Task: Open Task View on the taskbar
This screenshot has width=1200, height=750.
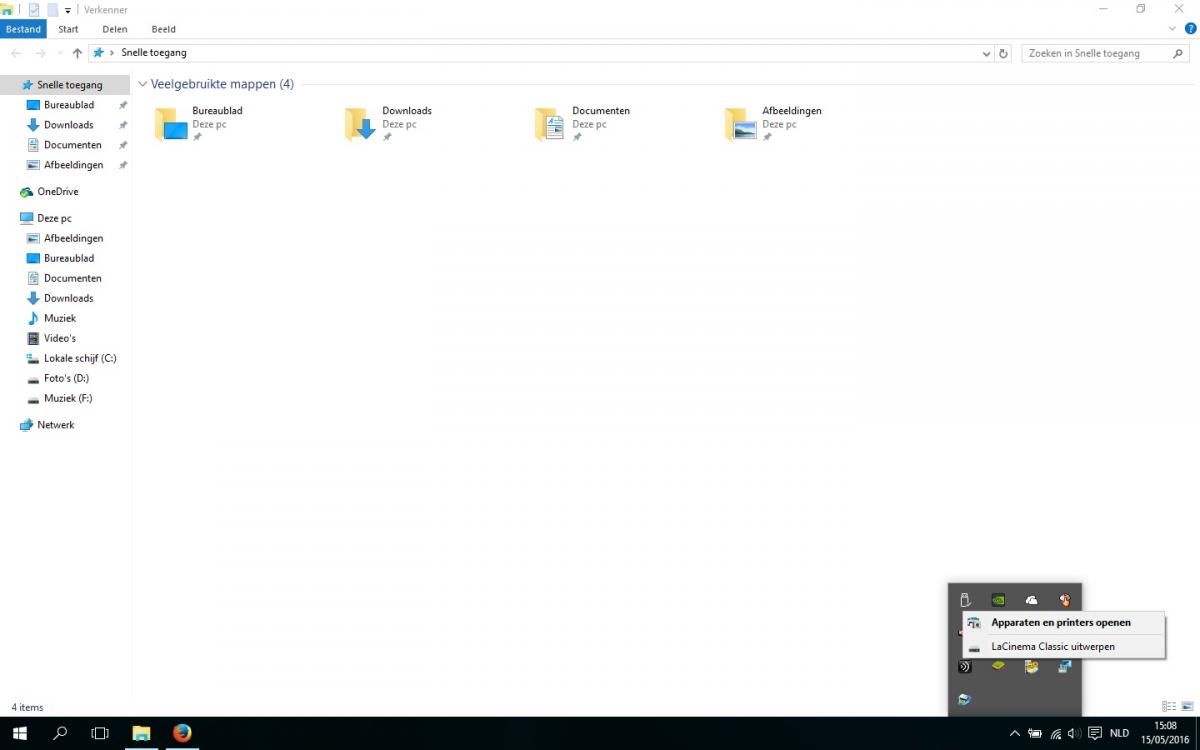Action: point(100,733)
